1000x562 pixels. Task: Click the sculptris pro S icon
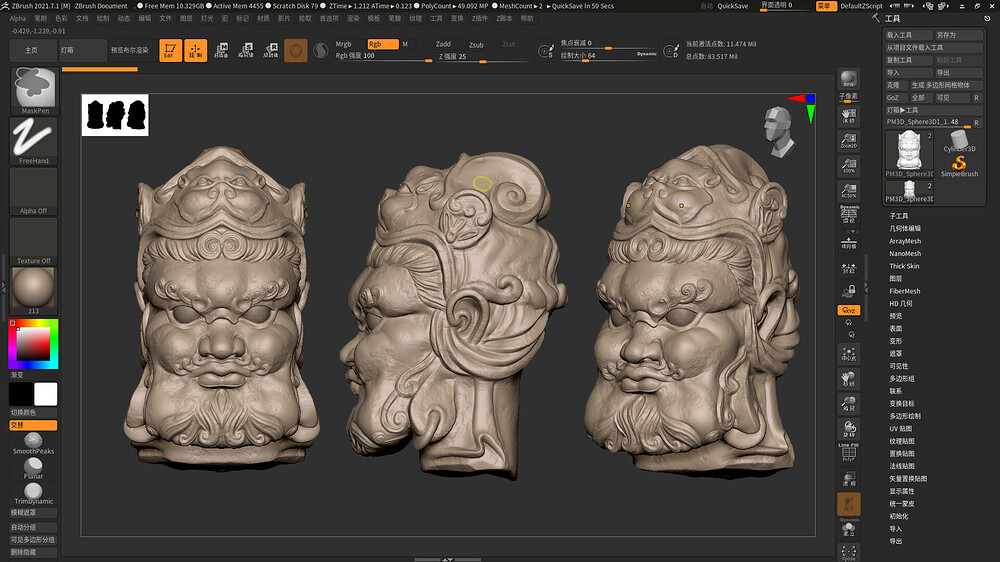321,50
